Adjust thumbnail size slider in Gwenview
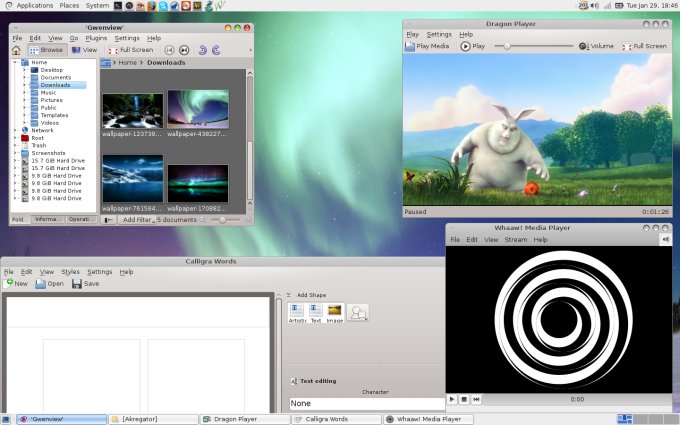This screenshot has height=425, width=680. (225, 220)
